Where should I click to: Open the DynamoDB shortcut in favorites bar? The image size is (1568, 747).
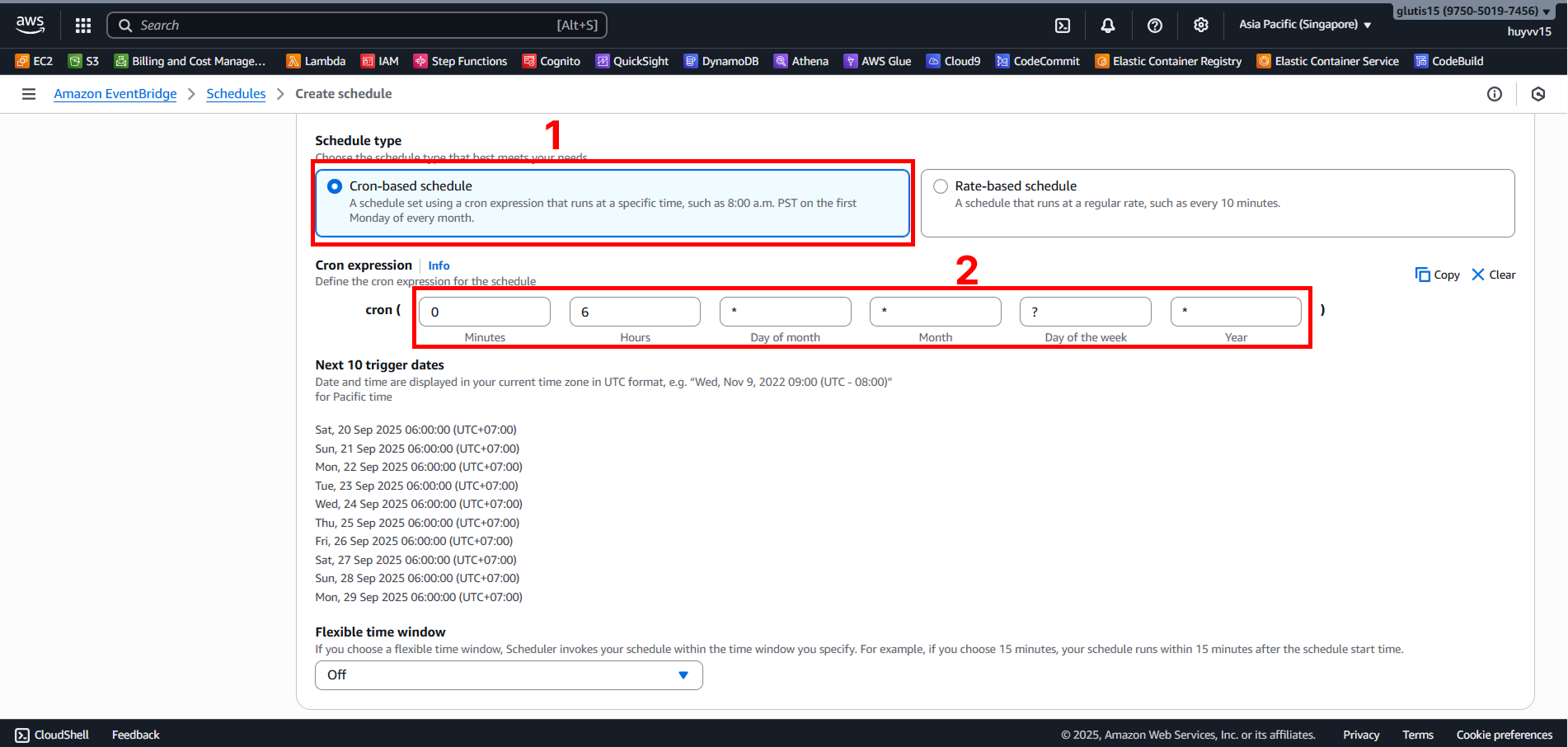[x=721, y=61]
